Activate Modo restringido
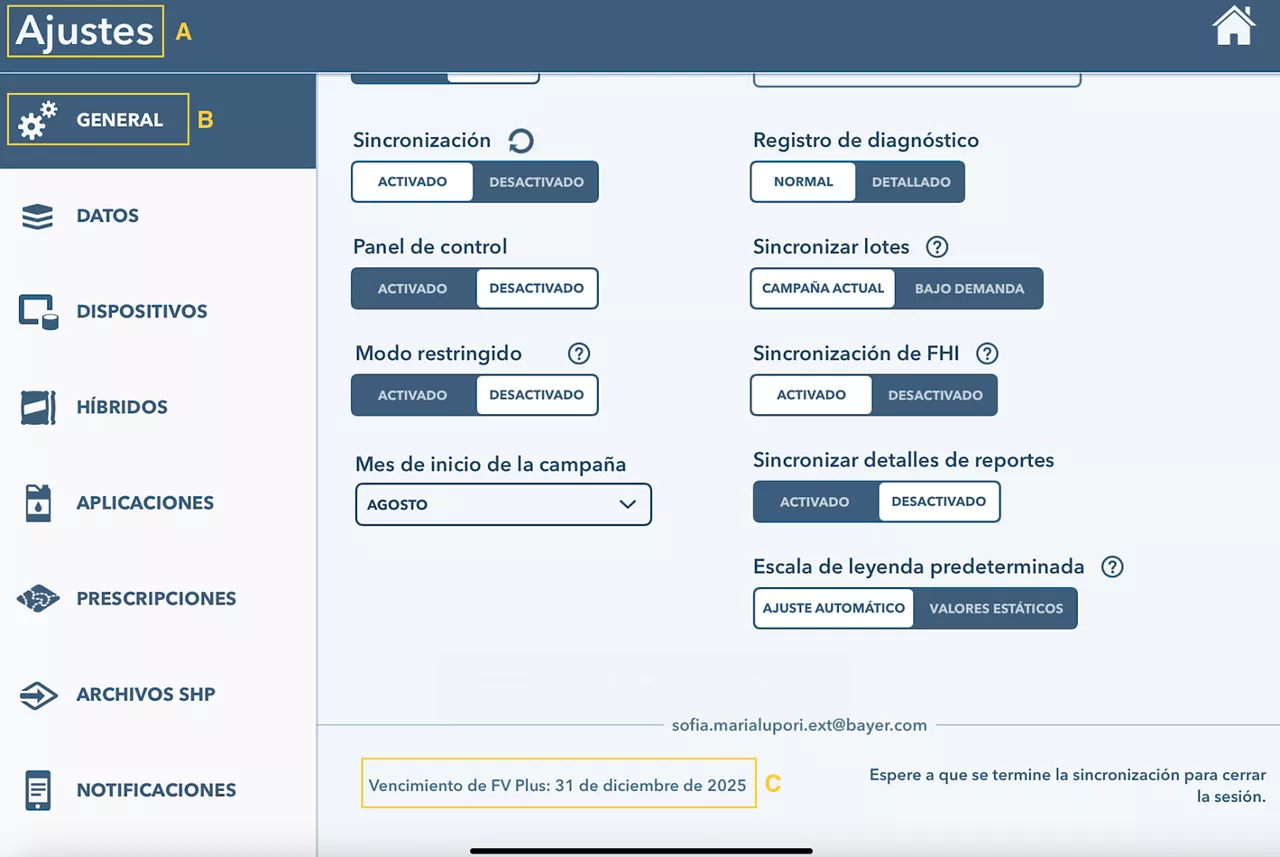Viewport: 1280px width, 857px height. coord(413,395)
